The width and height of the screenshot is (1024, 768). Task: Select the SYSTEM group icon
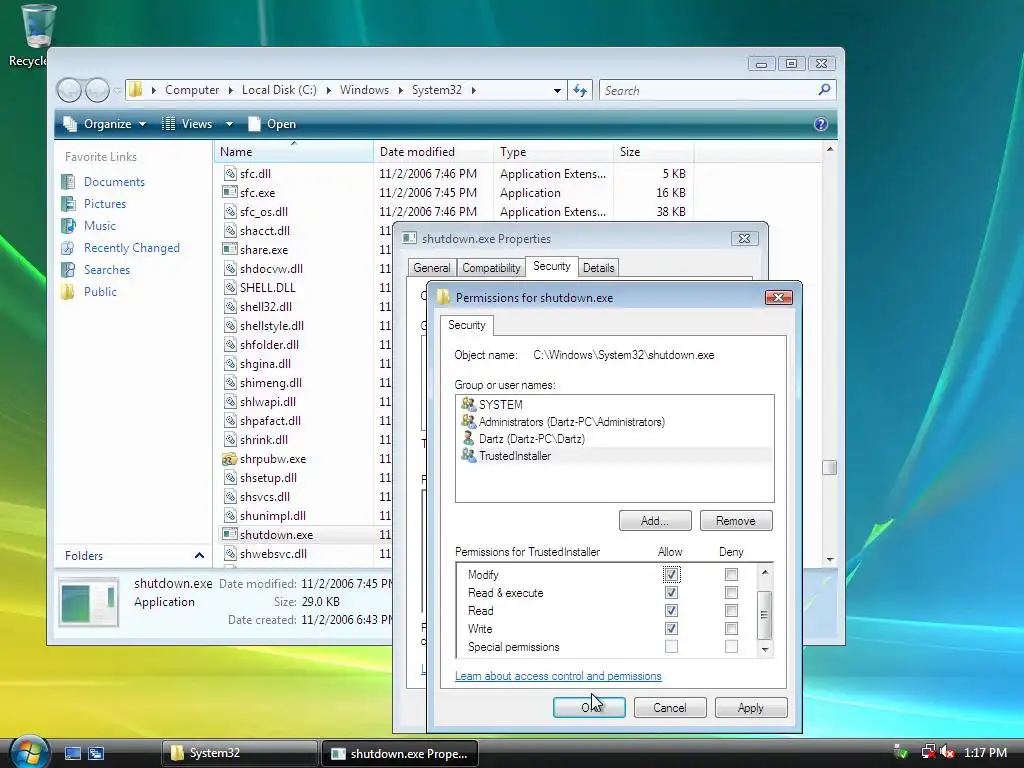tap(468, 404)
